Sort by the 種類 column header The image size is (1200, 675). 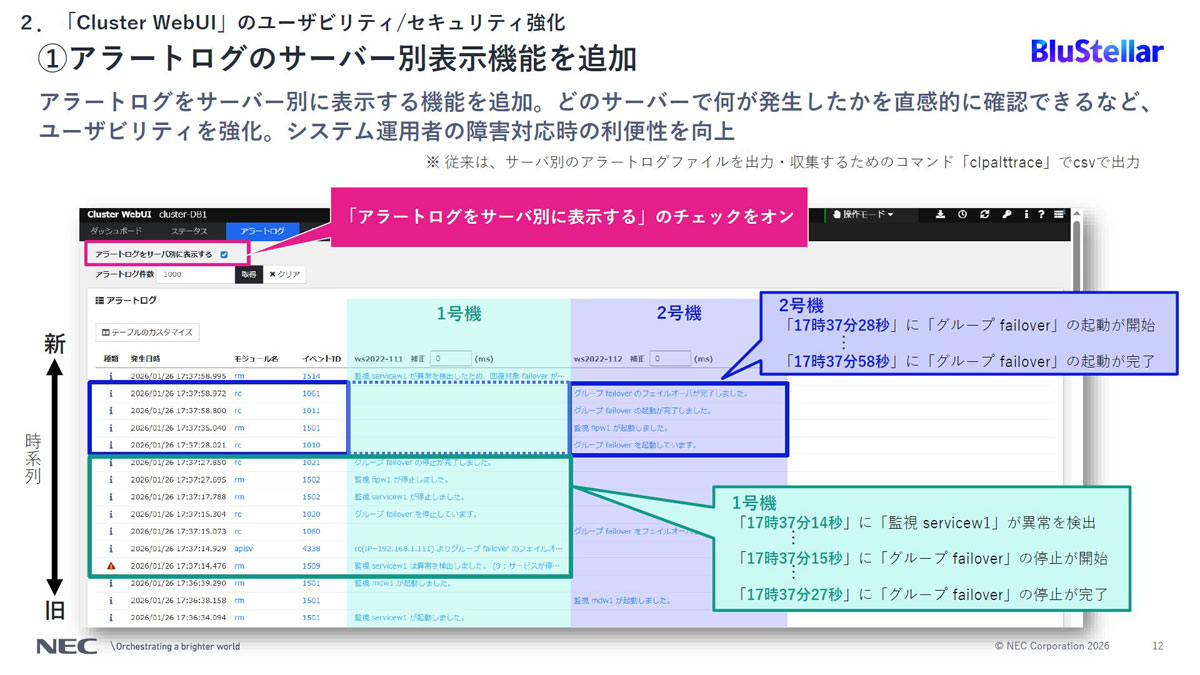tap(111, 358)
